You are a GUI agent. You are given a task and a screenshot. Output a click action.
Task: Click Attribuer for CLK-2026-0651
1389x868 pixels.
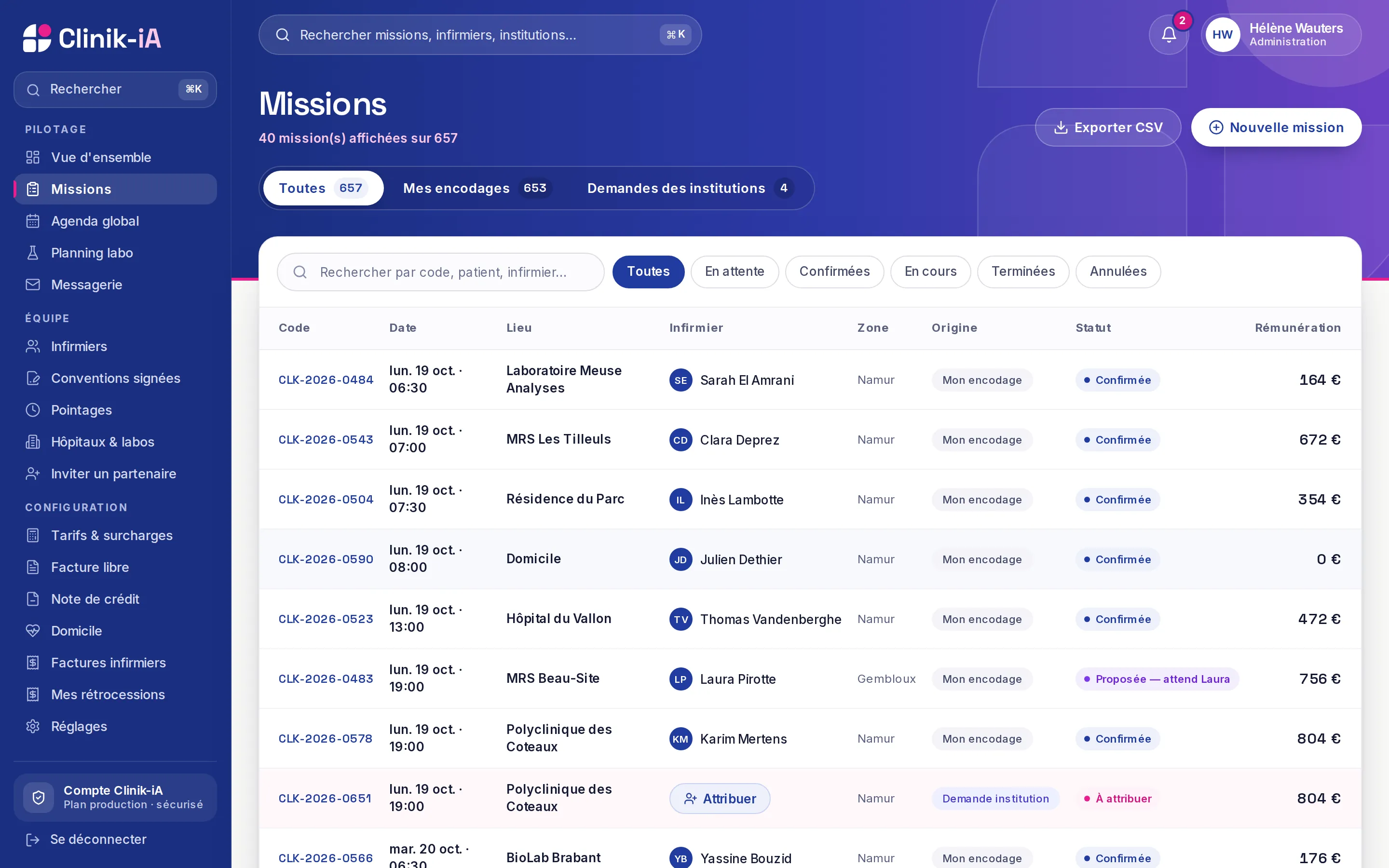(720, 799)
